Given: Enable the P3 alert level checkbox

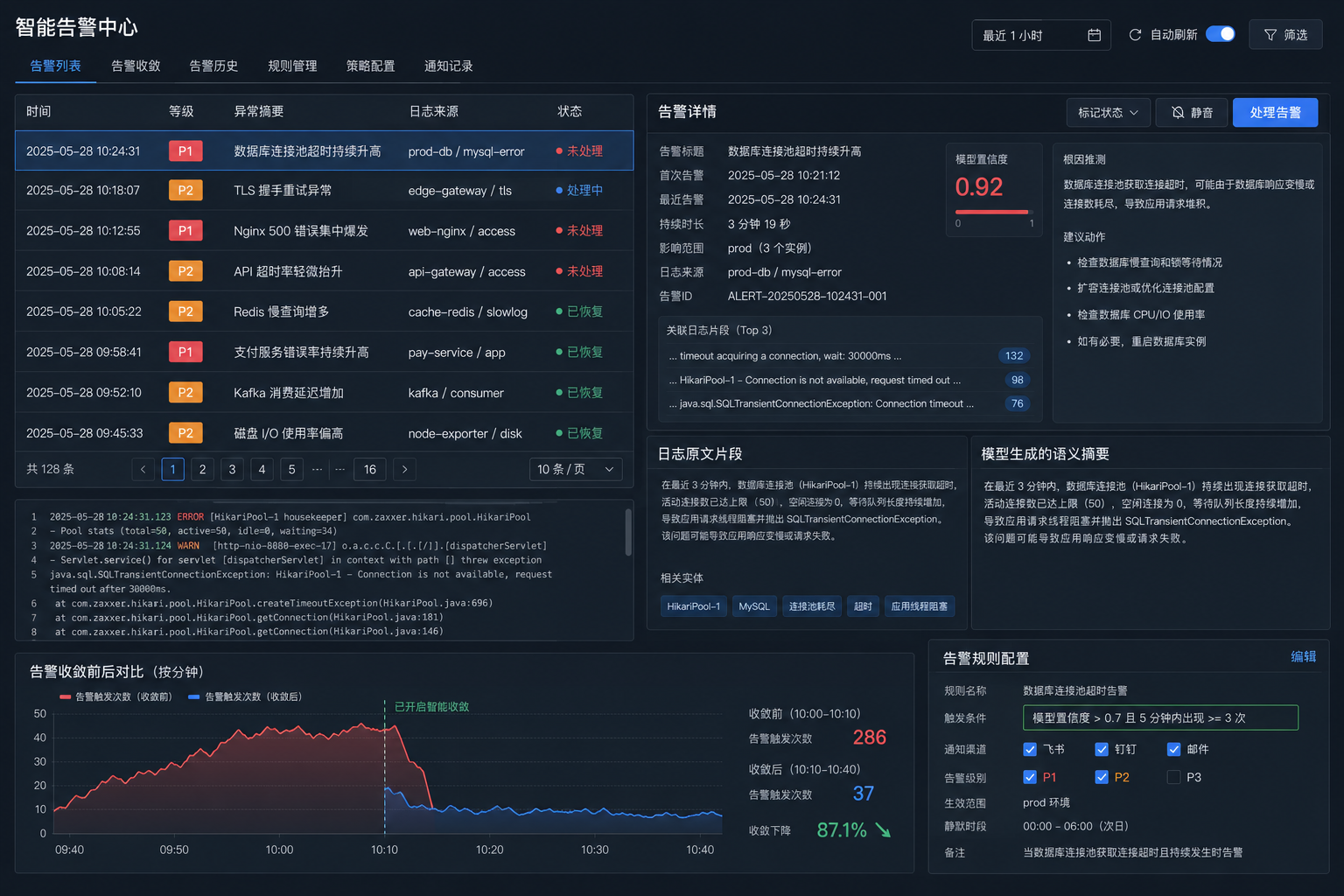Looking at the screenshot, I should (1174, 778).
